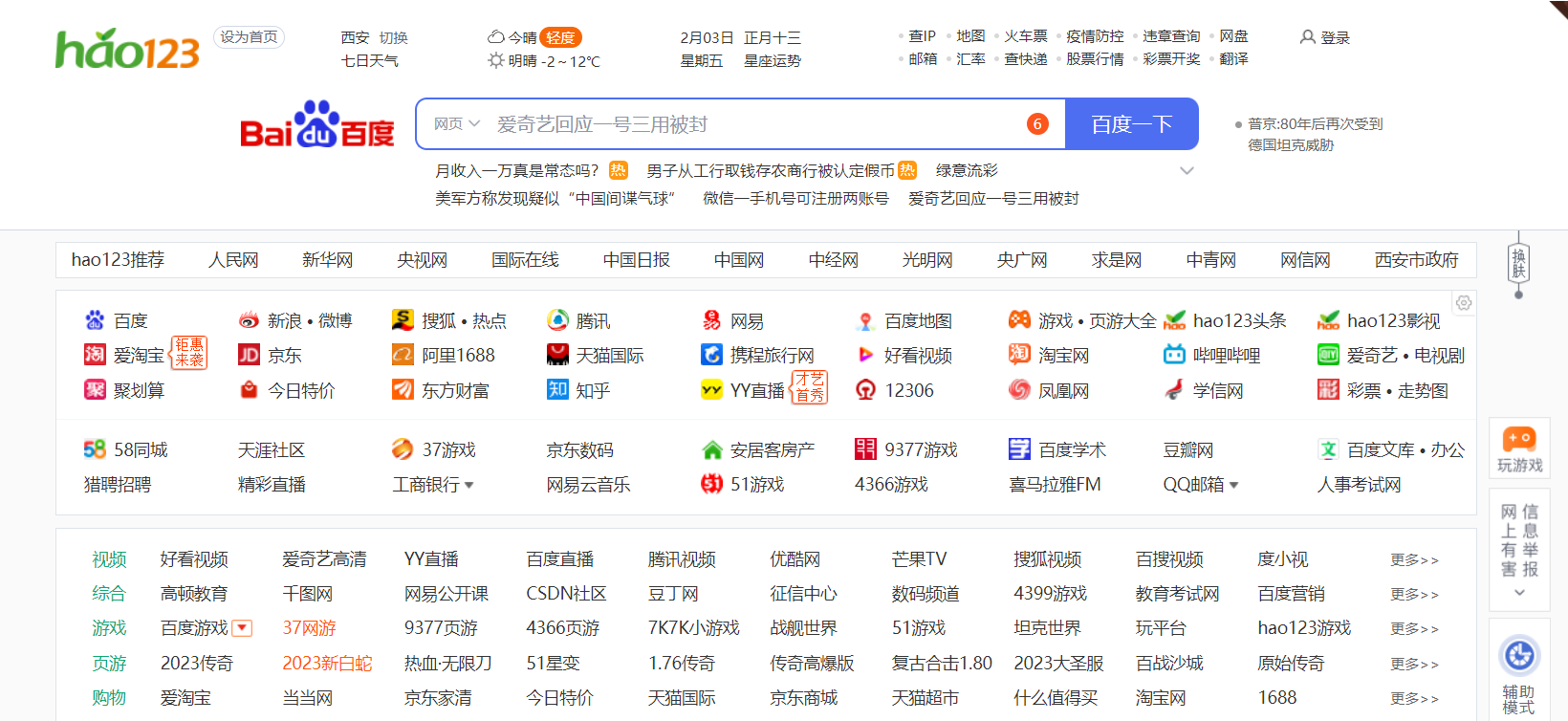Show more in the 视频 row
1568x721 pixels.
[x=1414, y=559]
